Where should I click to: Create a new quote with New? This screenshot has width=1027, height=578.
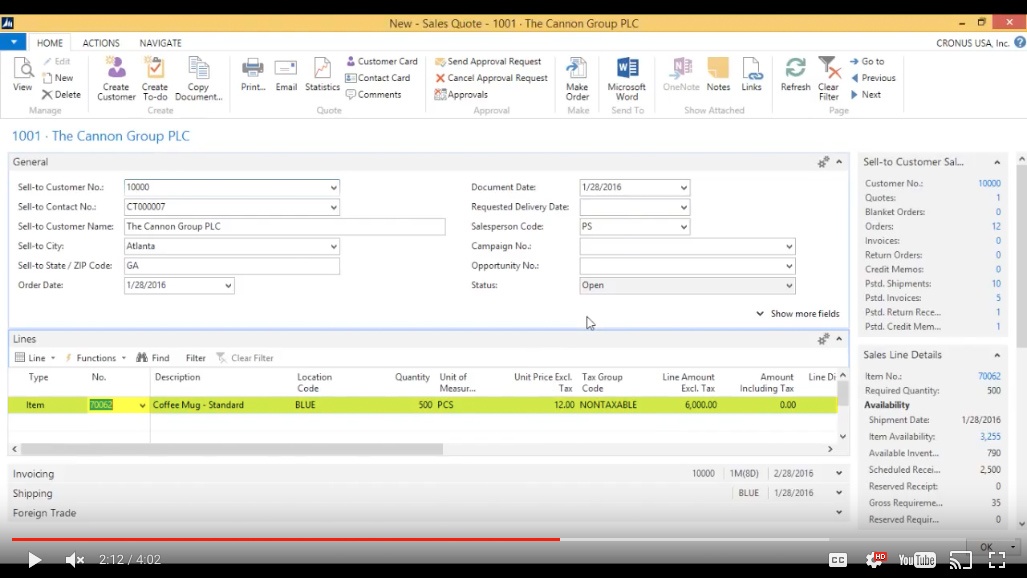pos(58,77)
